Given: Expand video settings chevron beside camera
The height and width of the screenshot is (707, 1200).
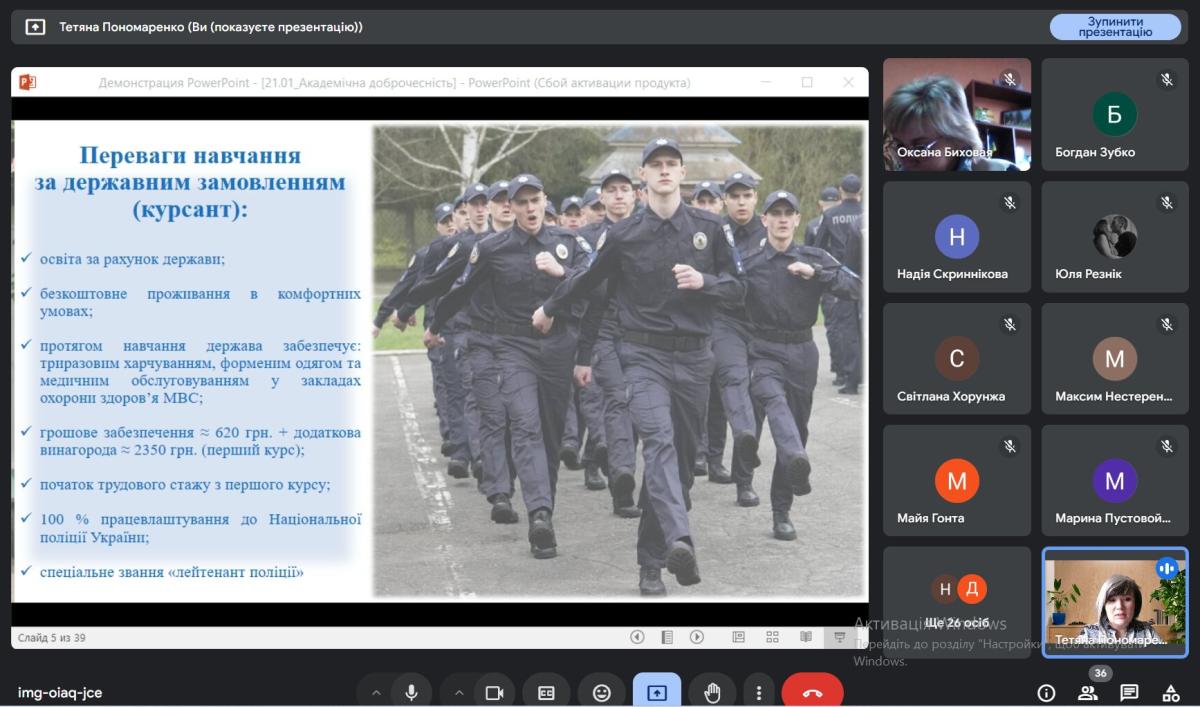Looking at the screenshot, I should click(459, 692).
